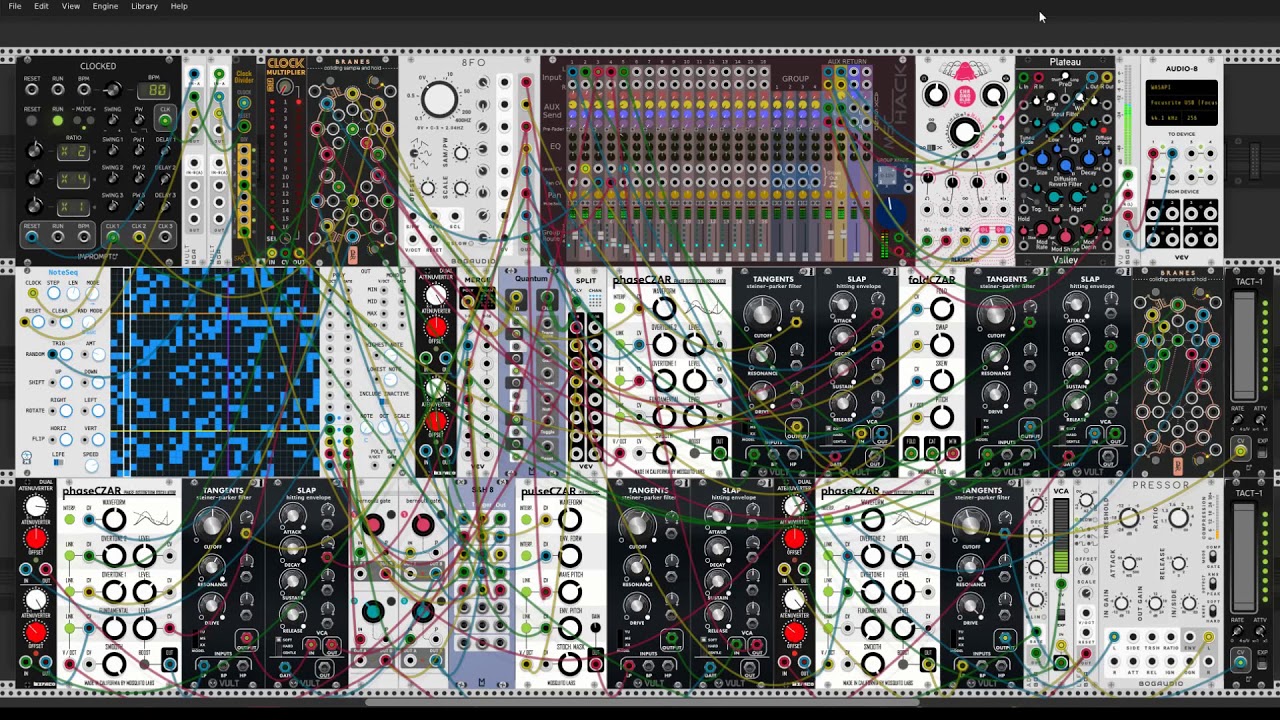Select the large center knob on pink delay module
Viewport: 1280px width, 720px height.
964,133
